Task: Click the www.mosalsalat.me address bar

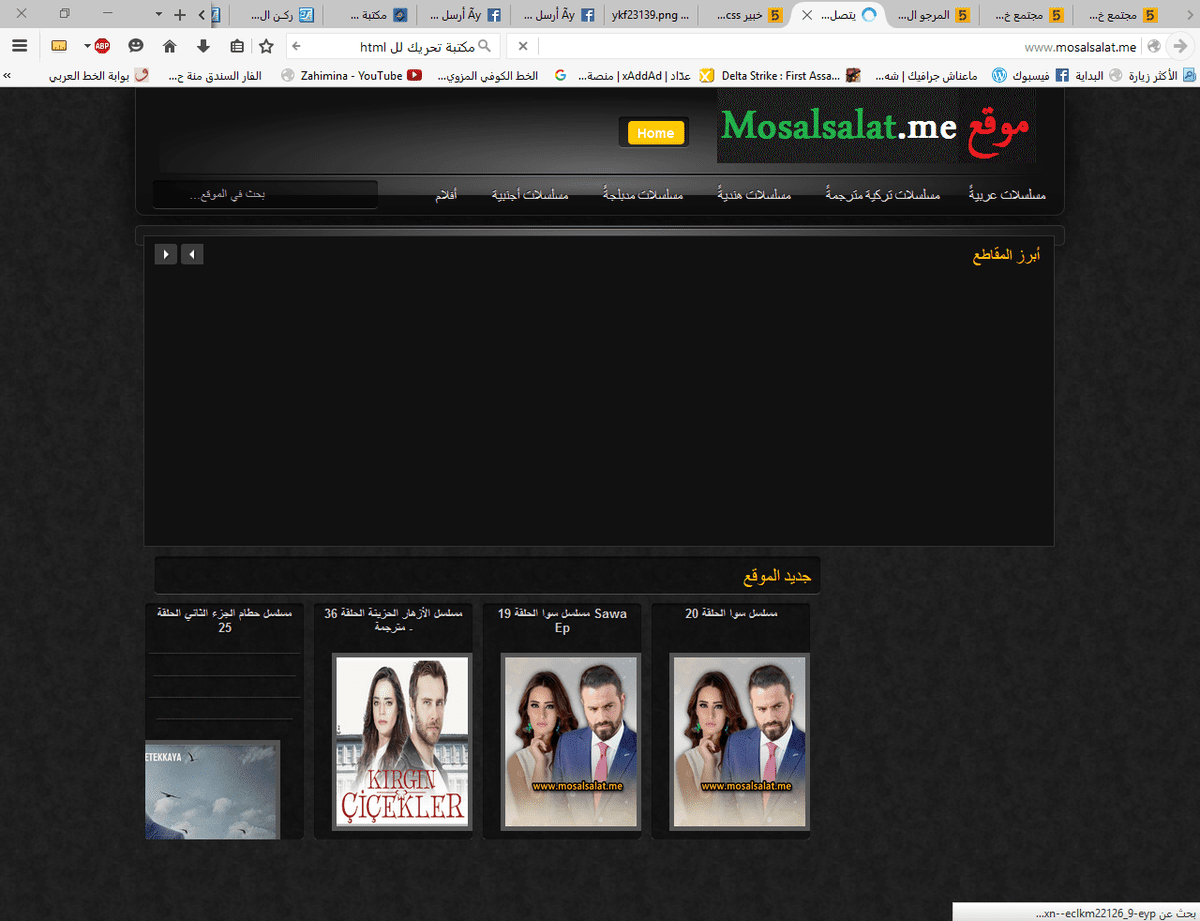Action: pyautogui.click(x=840, y=46)
